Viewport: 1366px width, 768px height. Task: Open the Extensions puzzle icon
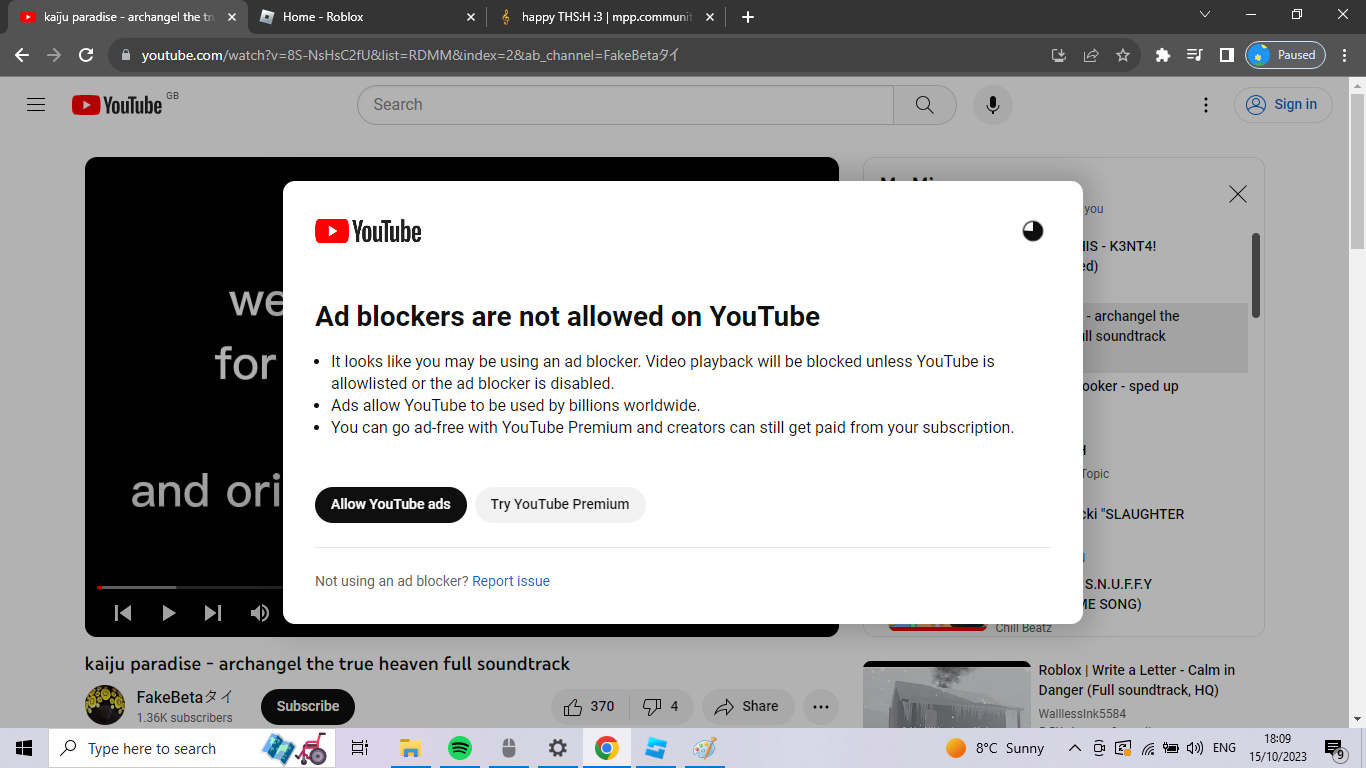click(x=1162, y=55)
